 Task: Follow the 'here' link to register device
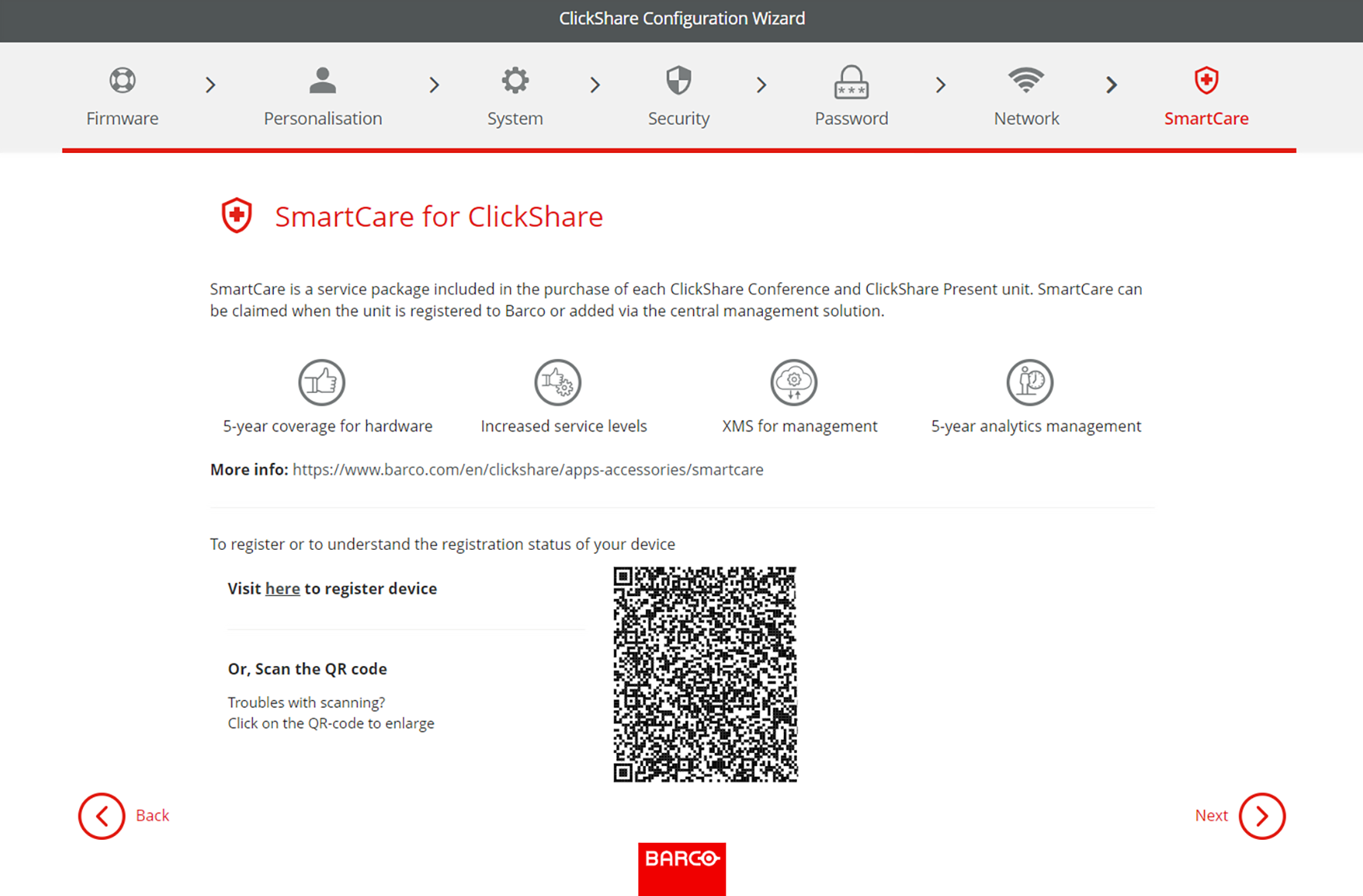tap(282, 588)
